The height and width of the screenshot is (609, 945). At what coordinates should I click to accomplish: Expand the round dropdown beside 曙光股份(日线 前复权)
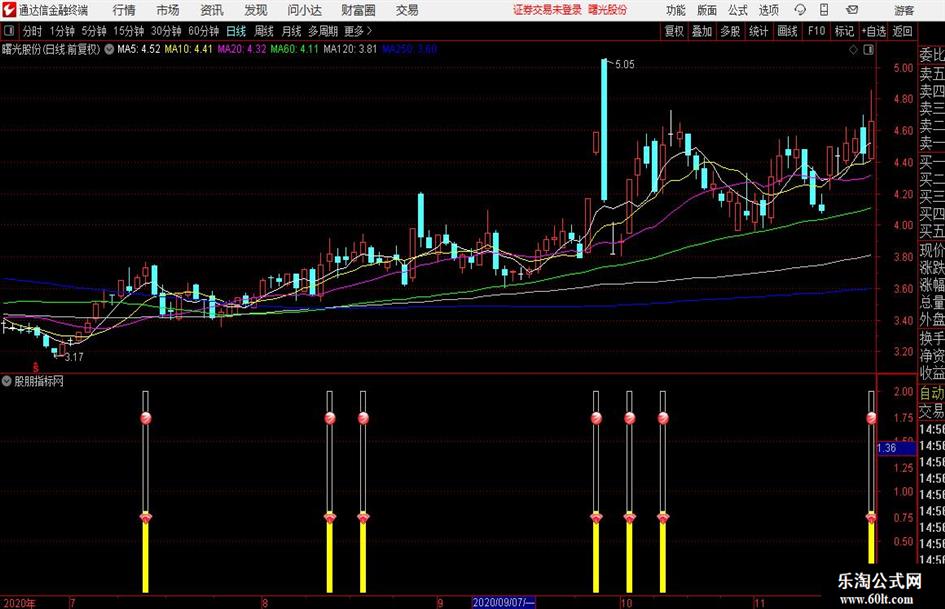coord(109,49)
